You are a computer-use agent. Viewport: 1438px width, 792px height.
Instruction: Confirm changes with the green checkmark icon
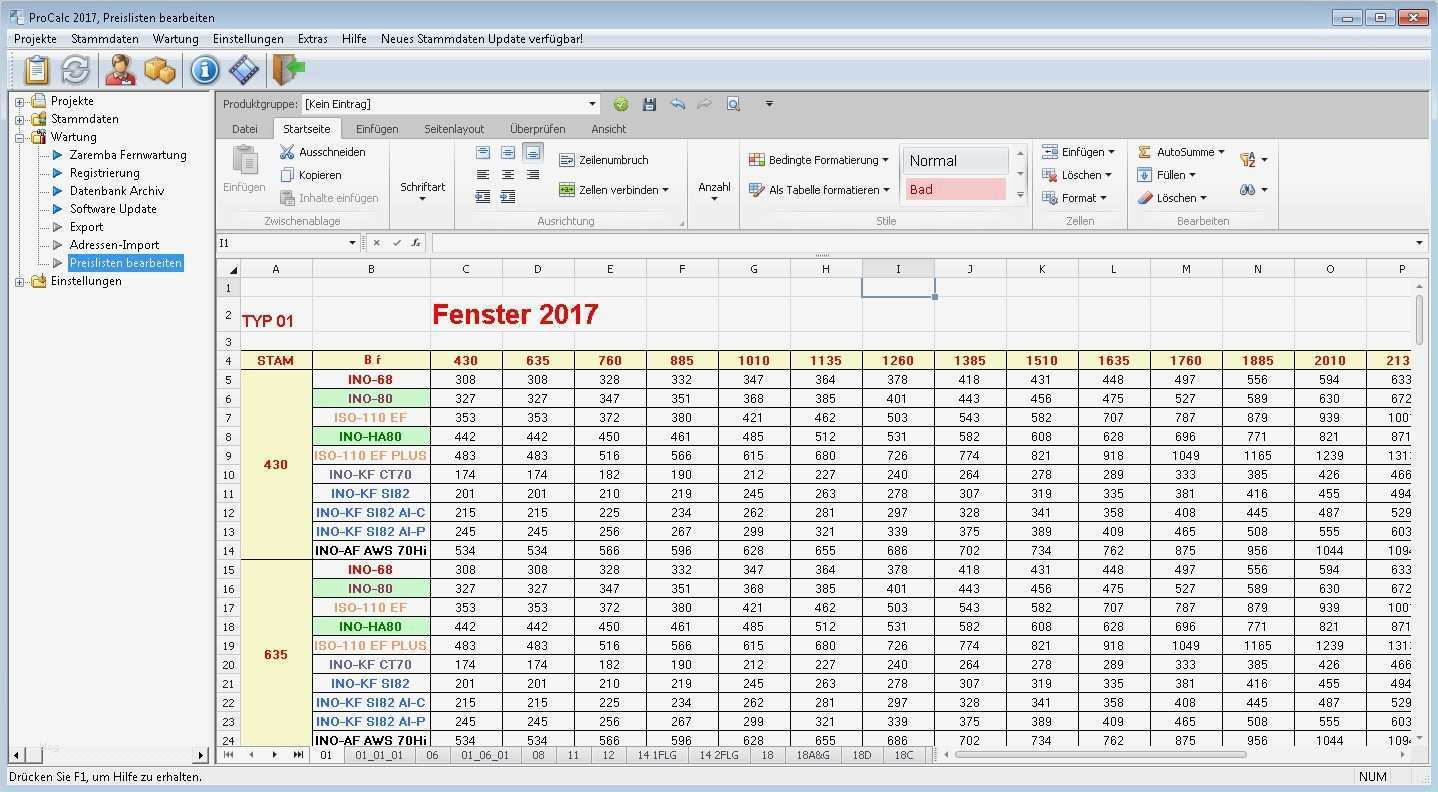coord(620,103)
